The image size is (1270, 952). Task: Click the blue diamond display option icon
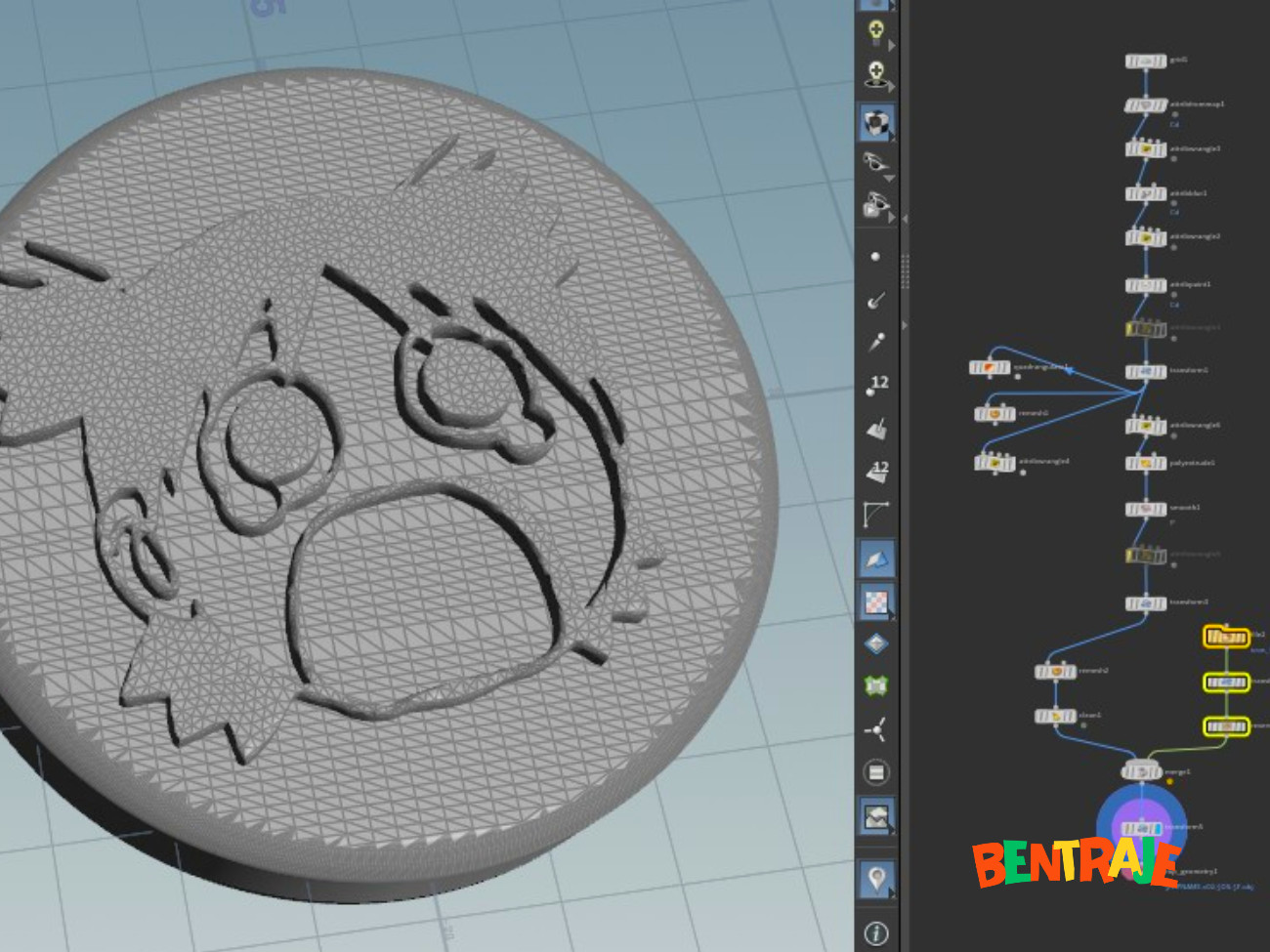876,643
